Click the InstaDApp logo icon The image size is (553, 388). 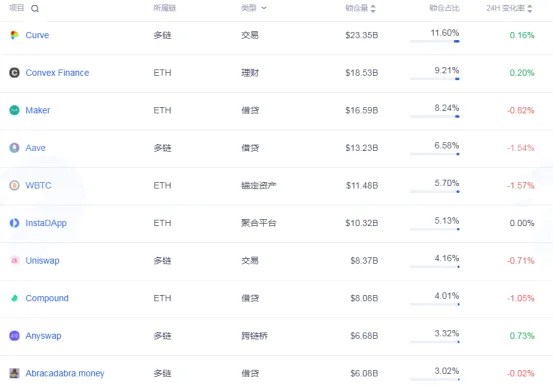[x=14, y=223]
